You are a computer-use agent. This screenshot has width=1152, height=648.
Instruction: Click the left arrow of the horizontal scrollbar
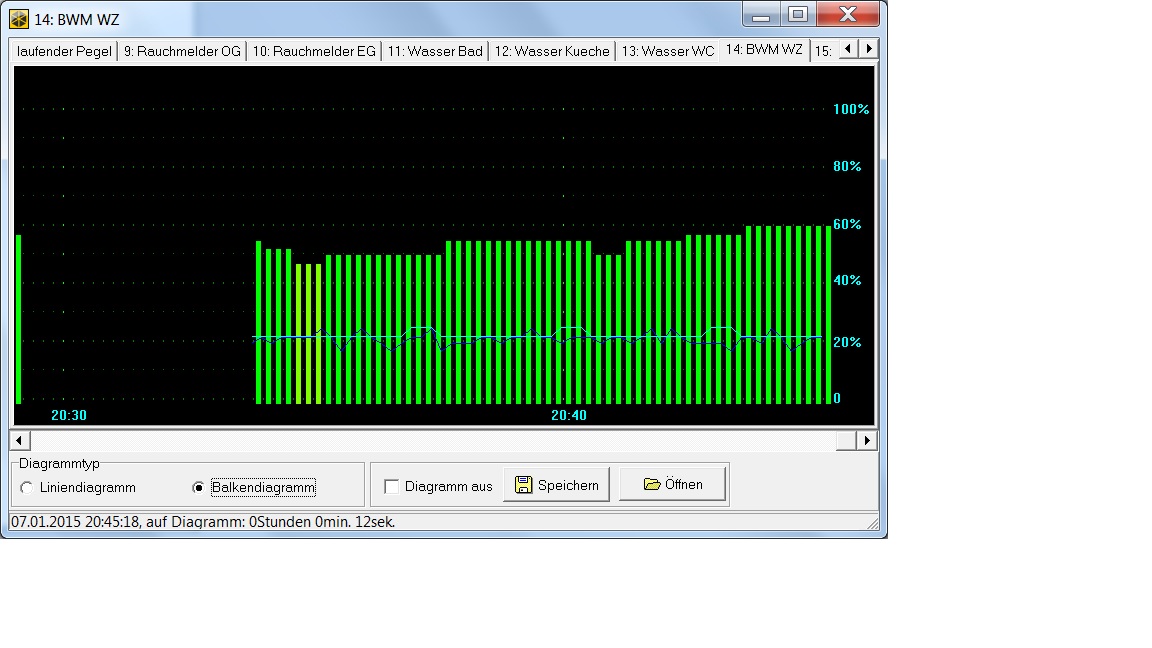[x=19, y=440]
